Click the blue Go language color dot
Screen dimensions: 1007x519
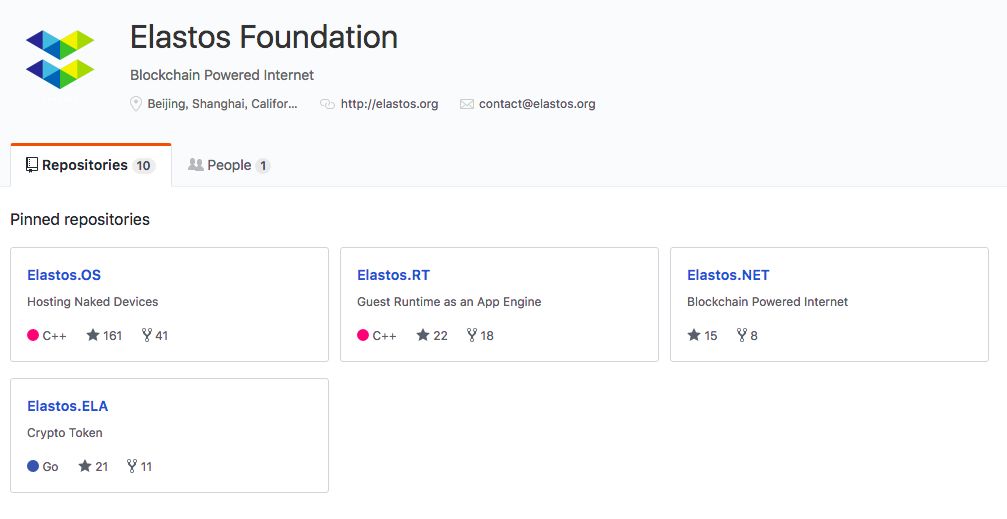[x=33, y=467]
